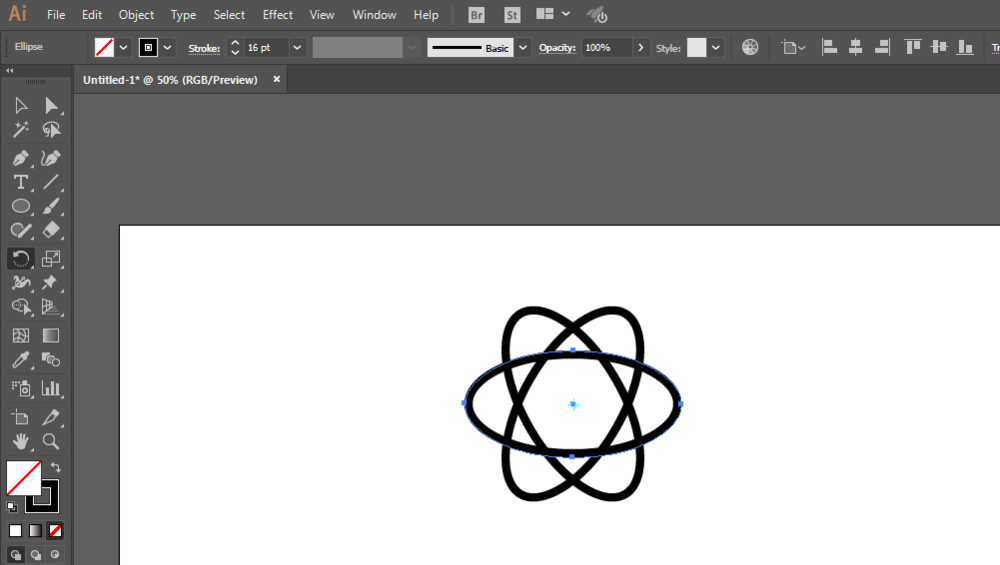Activate the Rotate tool
Screen dimensions: 1000x565
pos(20,258)
